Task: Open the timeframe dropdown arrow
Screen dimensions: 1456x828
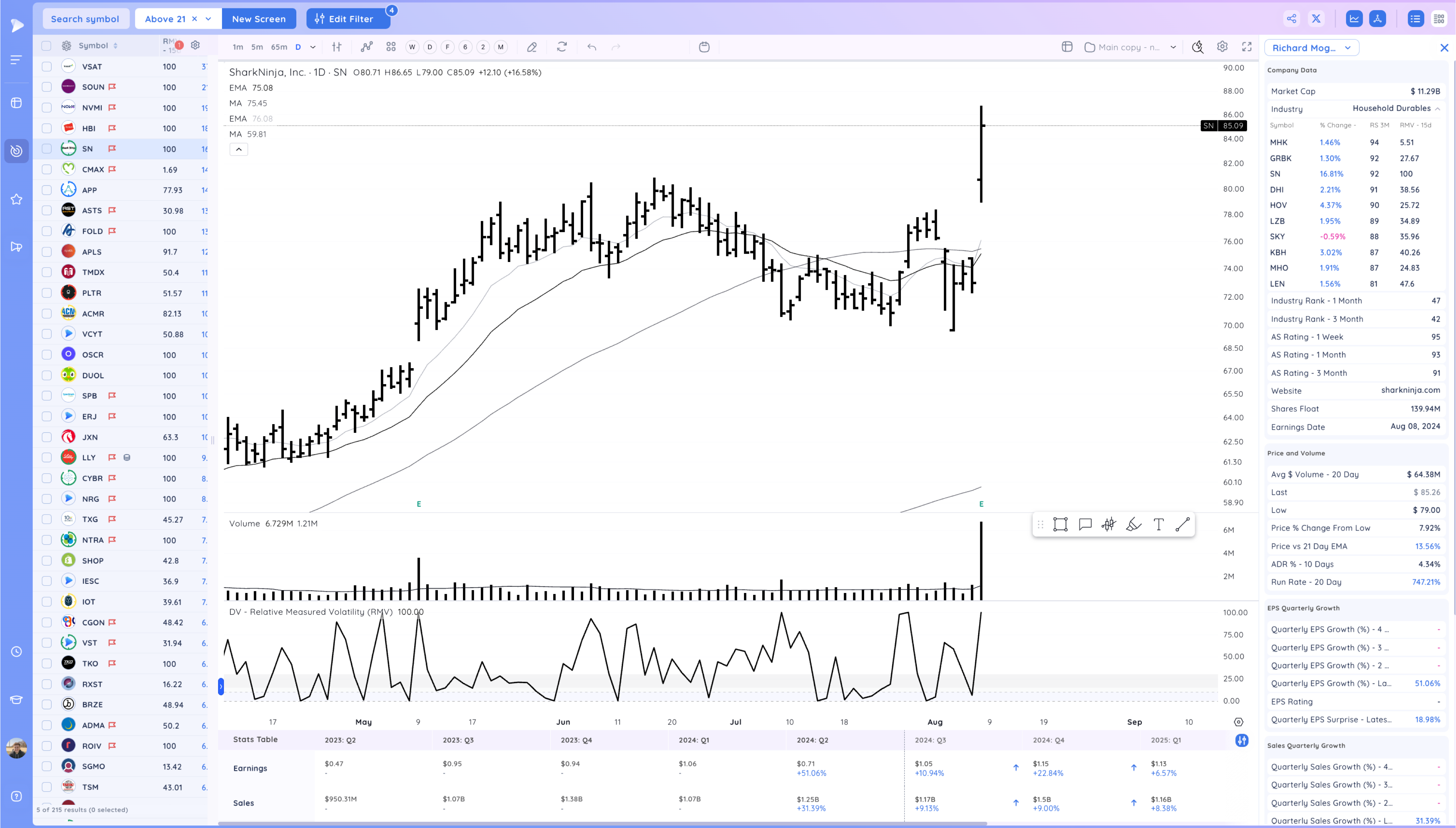Action: click(x=312, y=47)
